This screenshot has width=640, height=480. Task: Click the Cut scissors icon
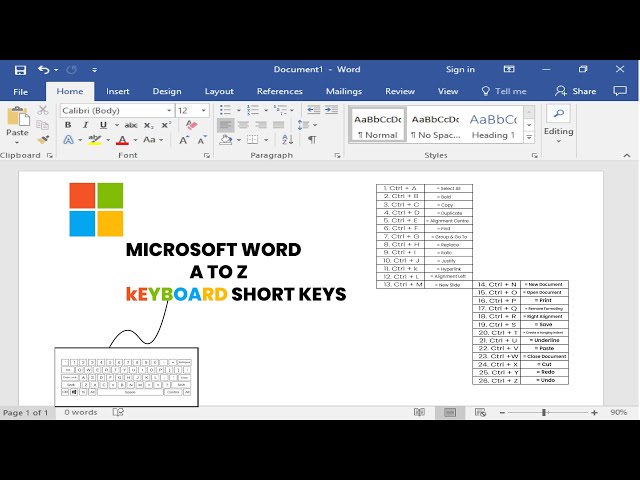(43, 110)
